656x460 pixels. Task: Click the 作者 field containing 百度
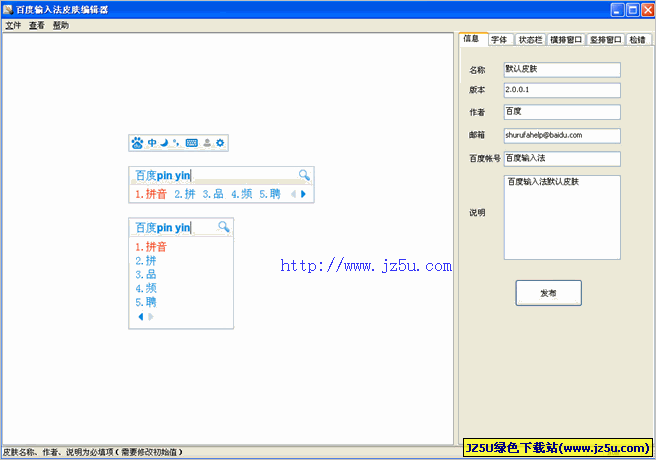562,112
